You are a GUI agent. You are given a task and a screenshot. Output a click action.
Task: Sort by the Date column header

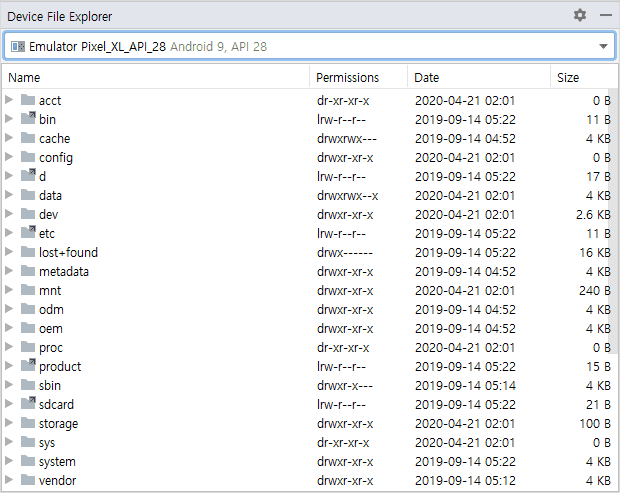click(x=479, y=77)
